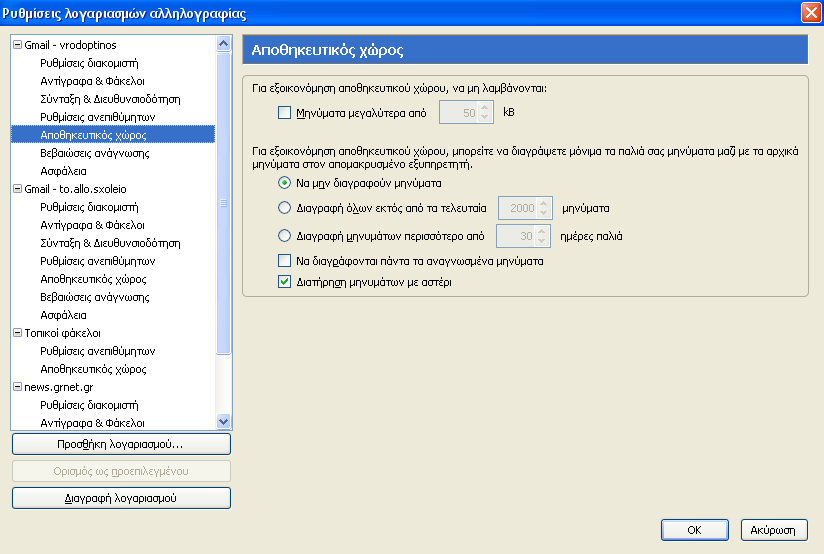Select Να μην διαγραφούν μηνύματα radio button

[284, 183]
